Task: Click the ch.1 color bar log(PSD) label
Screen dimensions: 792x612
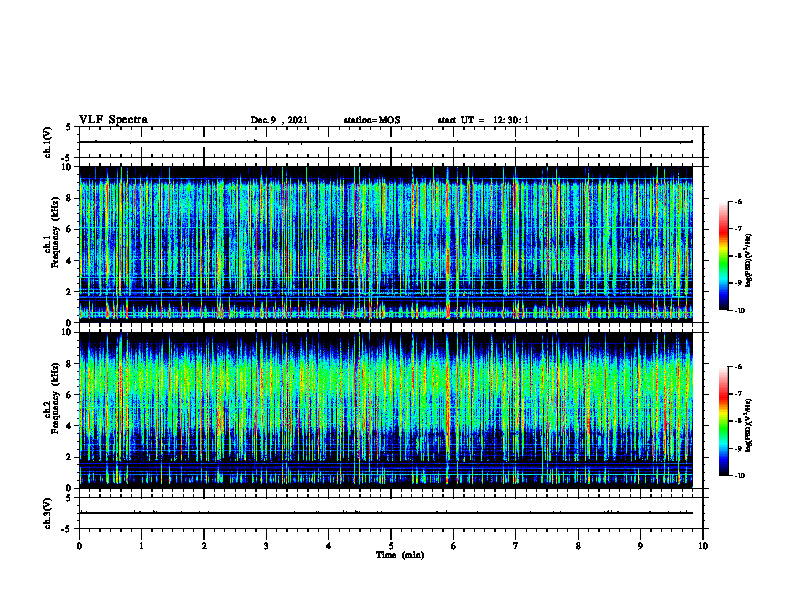Action: 749,261
